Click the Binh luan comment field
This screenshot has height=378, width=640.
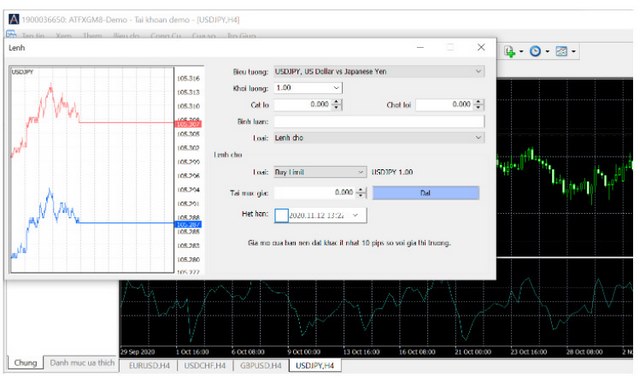pos(379,122)
